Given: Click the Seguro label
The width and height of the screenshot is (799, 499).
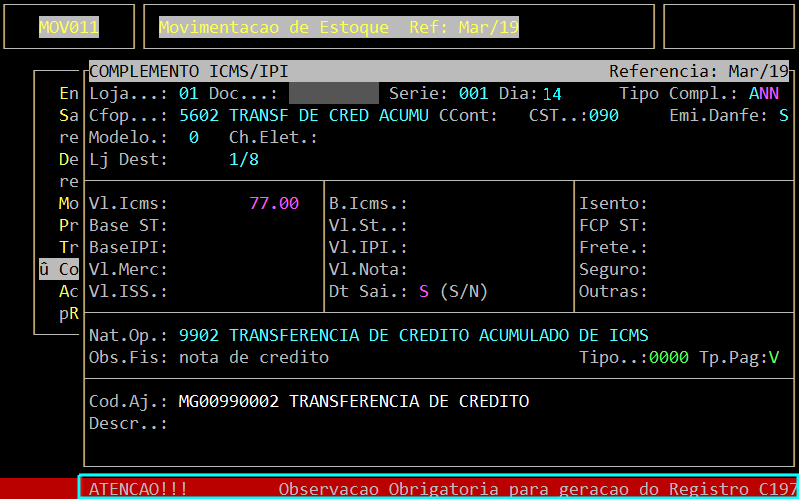Looking at the screenshot, I should [x=613, y=269].
